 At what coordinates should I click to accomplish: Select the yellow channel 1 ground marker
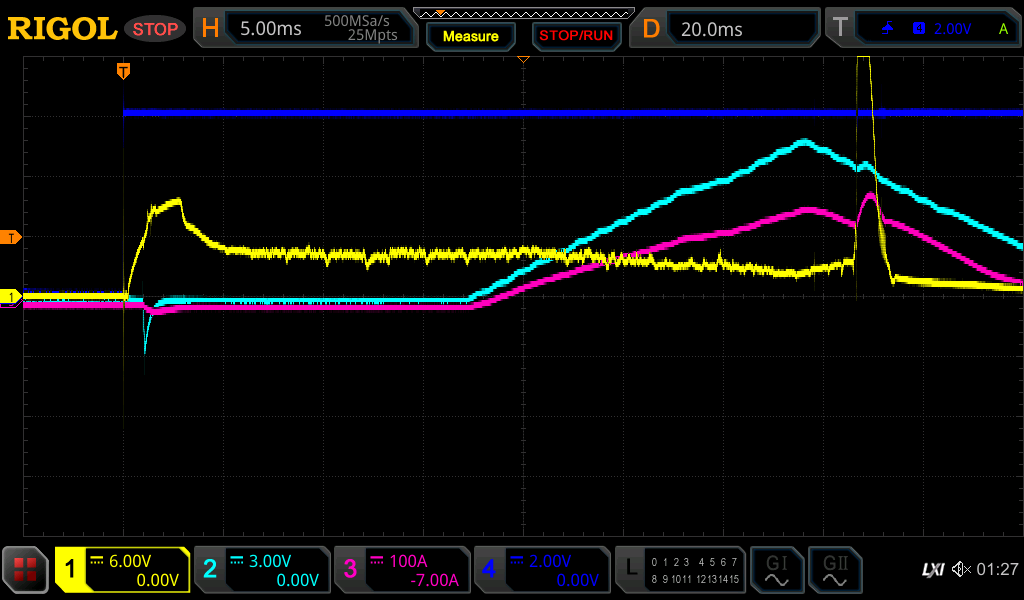(x=12, y=297)
